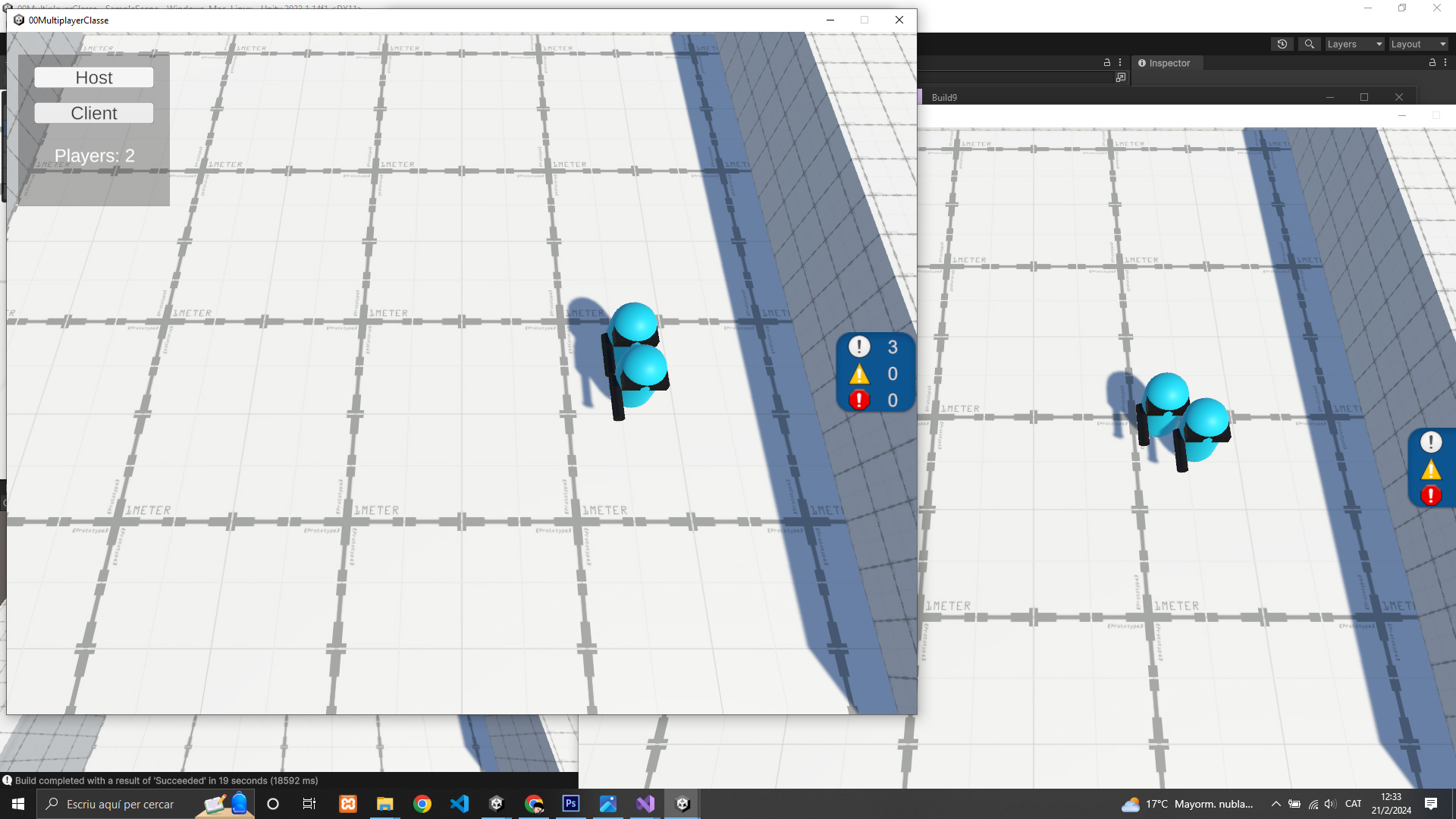The width and height of the screenshot is (1456, 819).
Task: Click red error counter in game overlay
Action: (x=874, y=400)
